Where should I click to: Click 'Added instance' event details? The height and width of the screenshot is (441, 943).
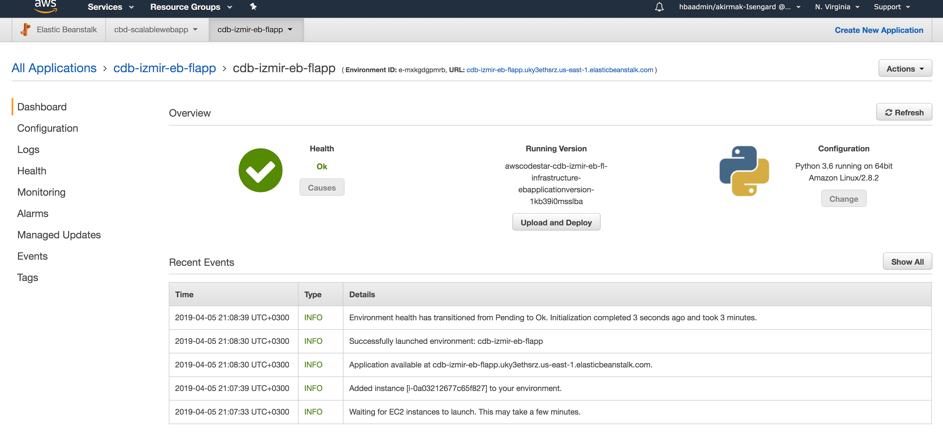coord(455,388)
